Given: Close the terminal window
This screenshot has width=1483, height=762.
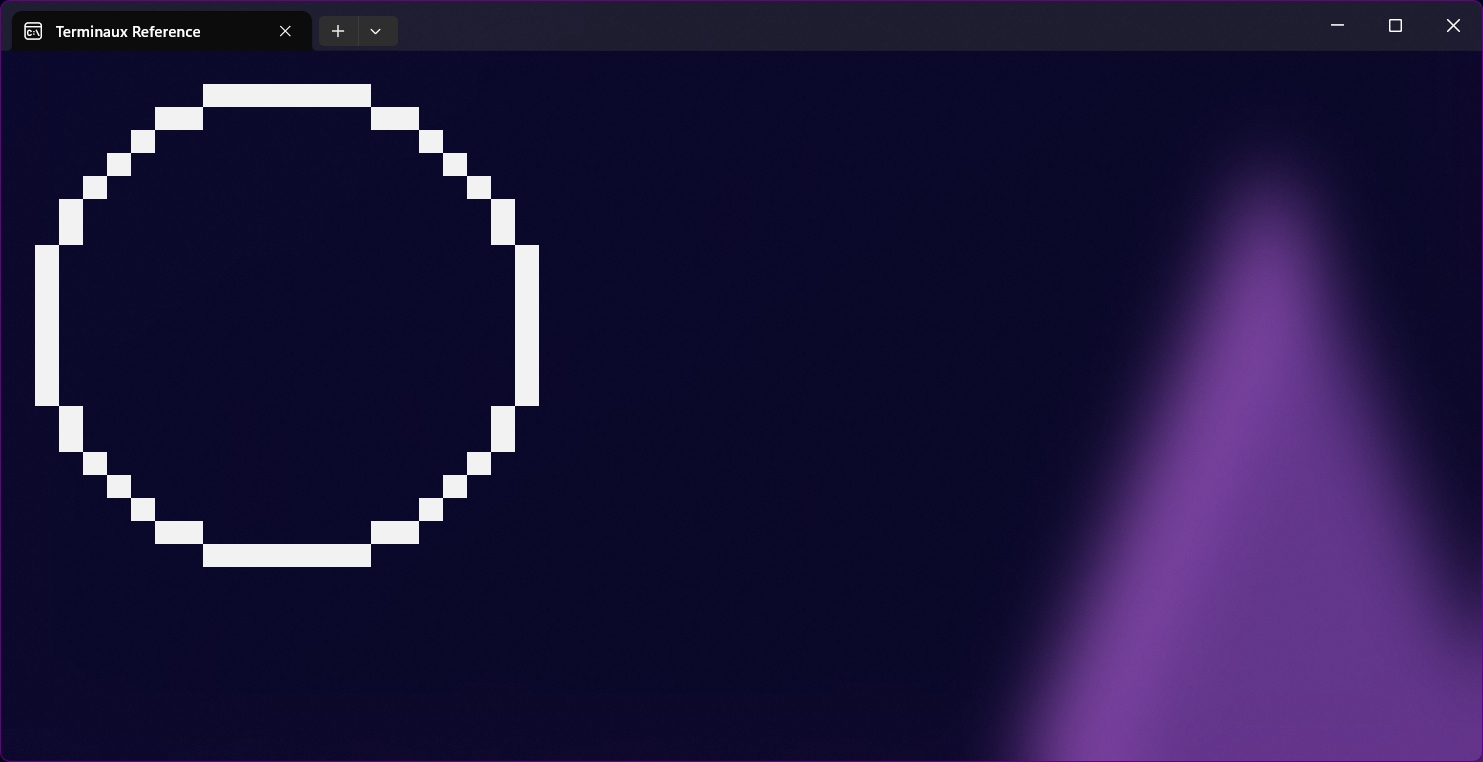Looking at the screenshot, I should (x=1453, y=25).
